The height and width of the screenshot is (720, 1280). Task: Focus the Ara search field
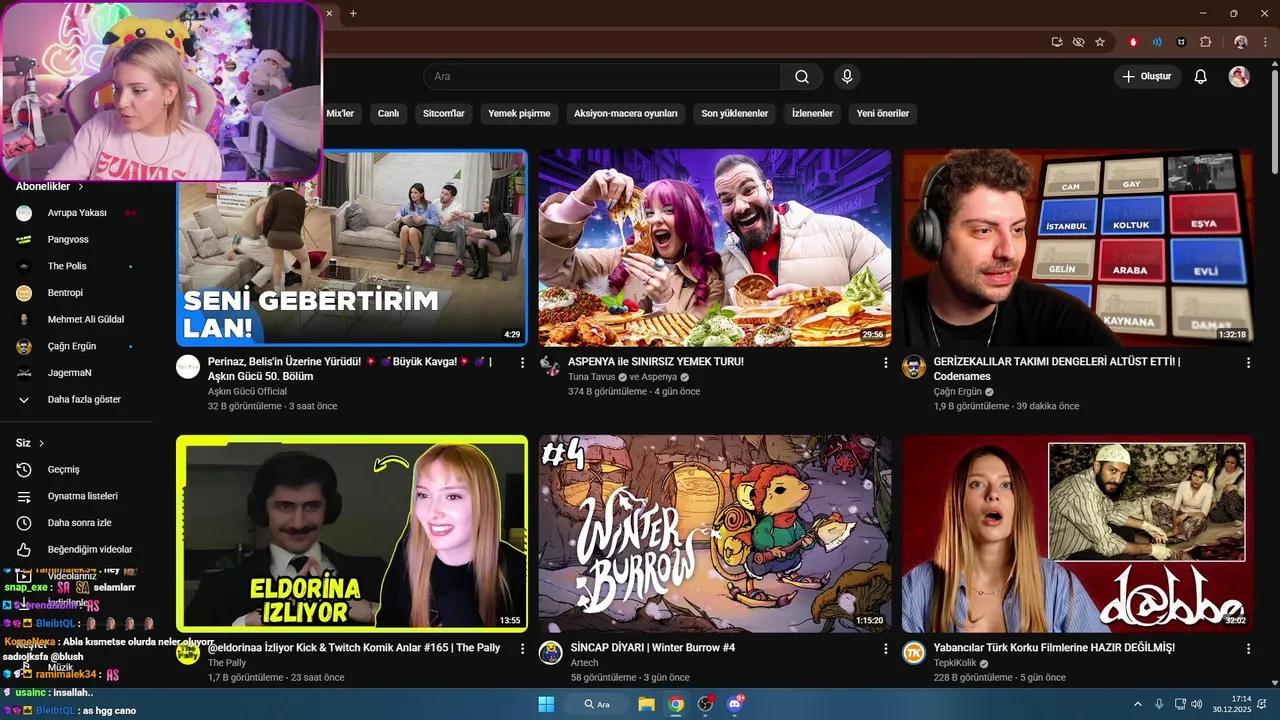coord(602,77)
